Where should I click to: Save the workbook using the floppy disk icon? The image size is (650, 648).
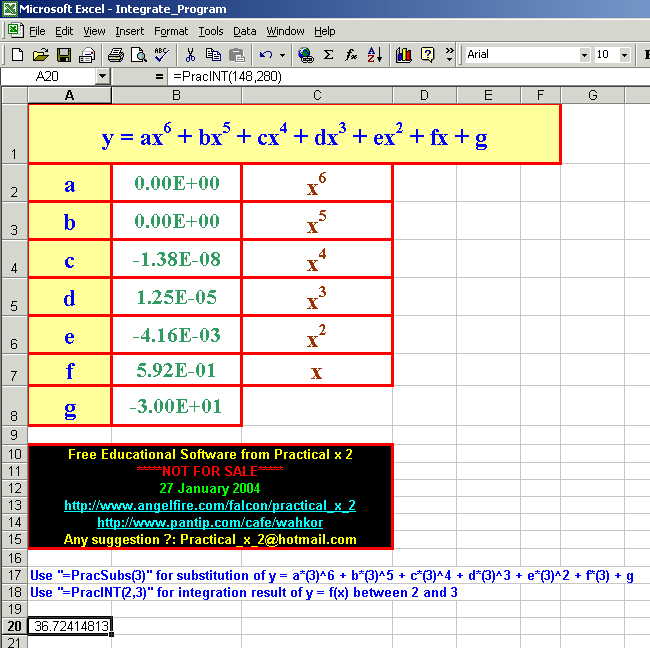click(63, 54)
